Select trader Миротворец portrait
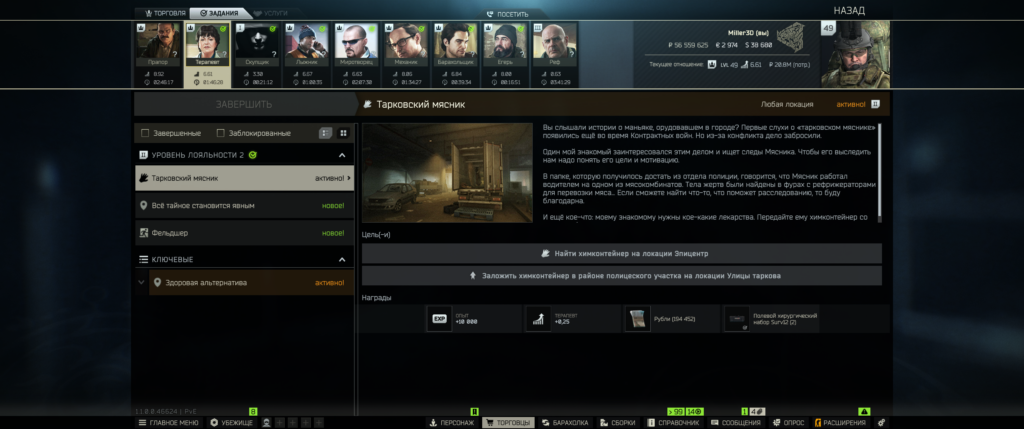This screenshot has width=1024, height=429. (x=356, y=41)
